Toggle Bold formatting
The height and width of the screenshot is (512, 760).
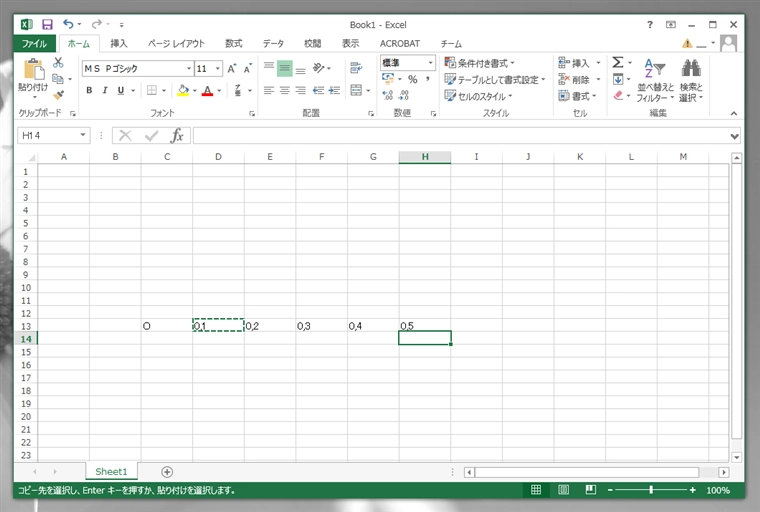(x=89, y=90)
